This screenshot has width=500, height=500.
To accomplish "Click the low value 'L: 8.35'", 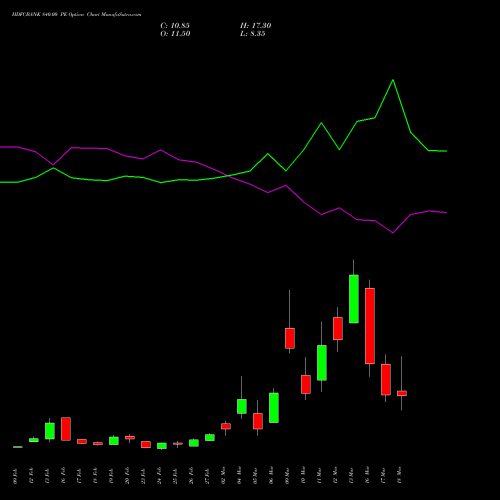I will tap(253, 34).
